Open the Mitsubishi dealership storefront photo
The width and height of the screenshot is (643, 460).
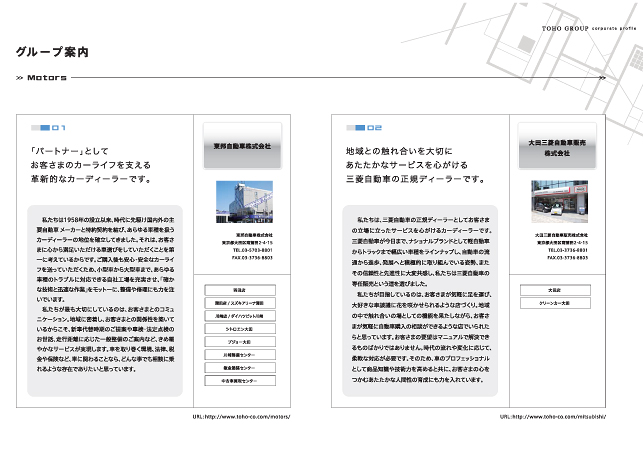[x=559, y=201]
